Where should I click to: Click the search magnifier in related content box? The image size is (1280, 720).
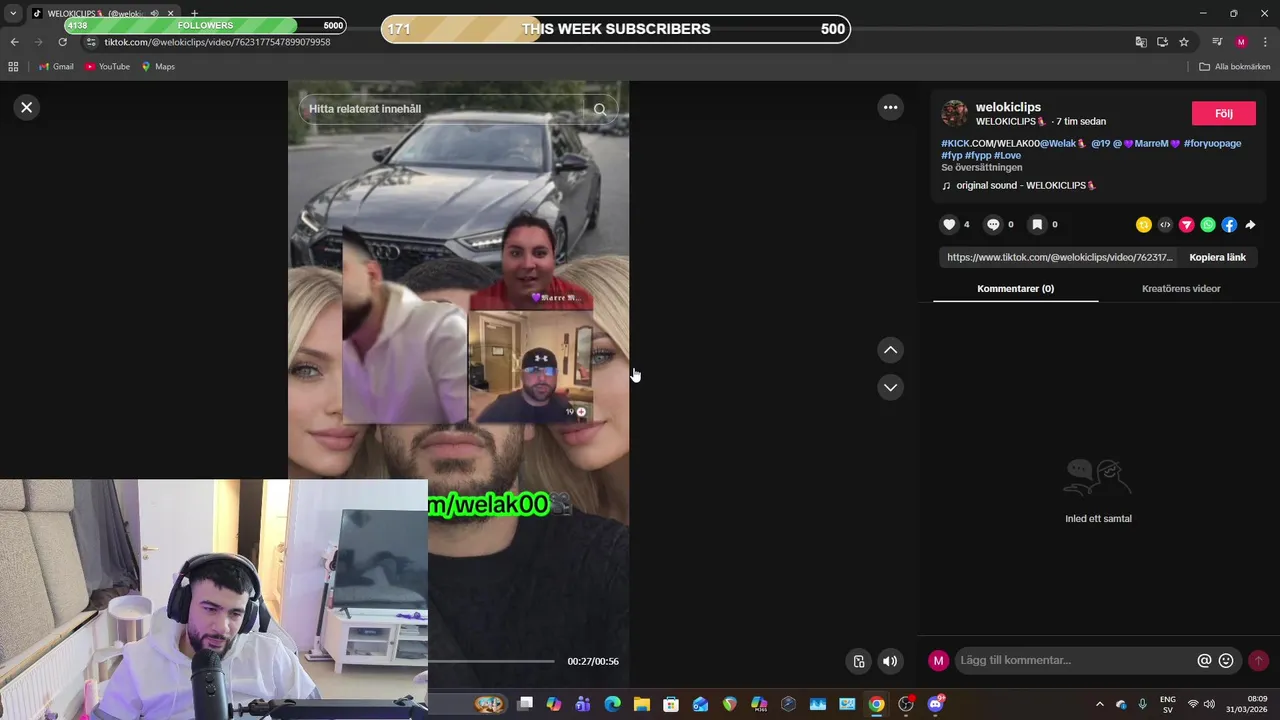point(600,109)
